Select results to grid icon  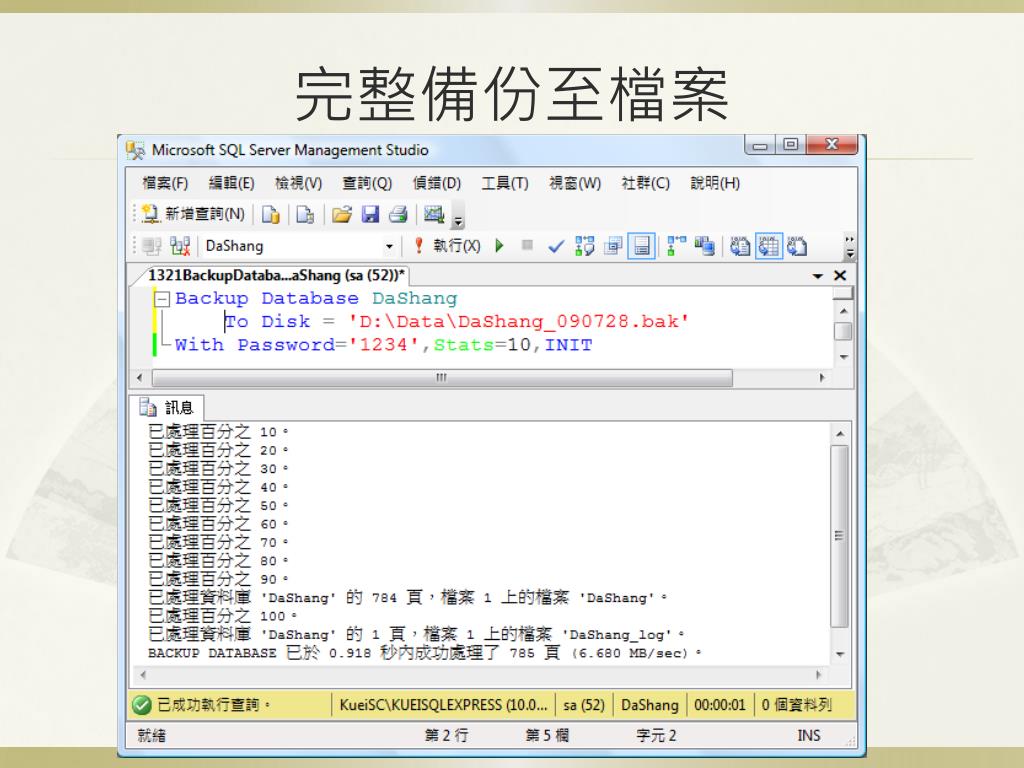point(769,246)
